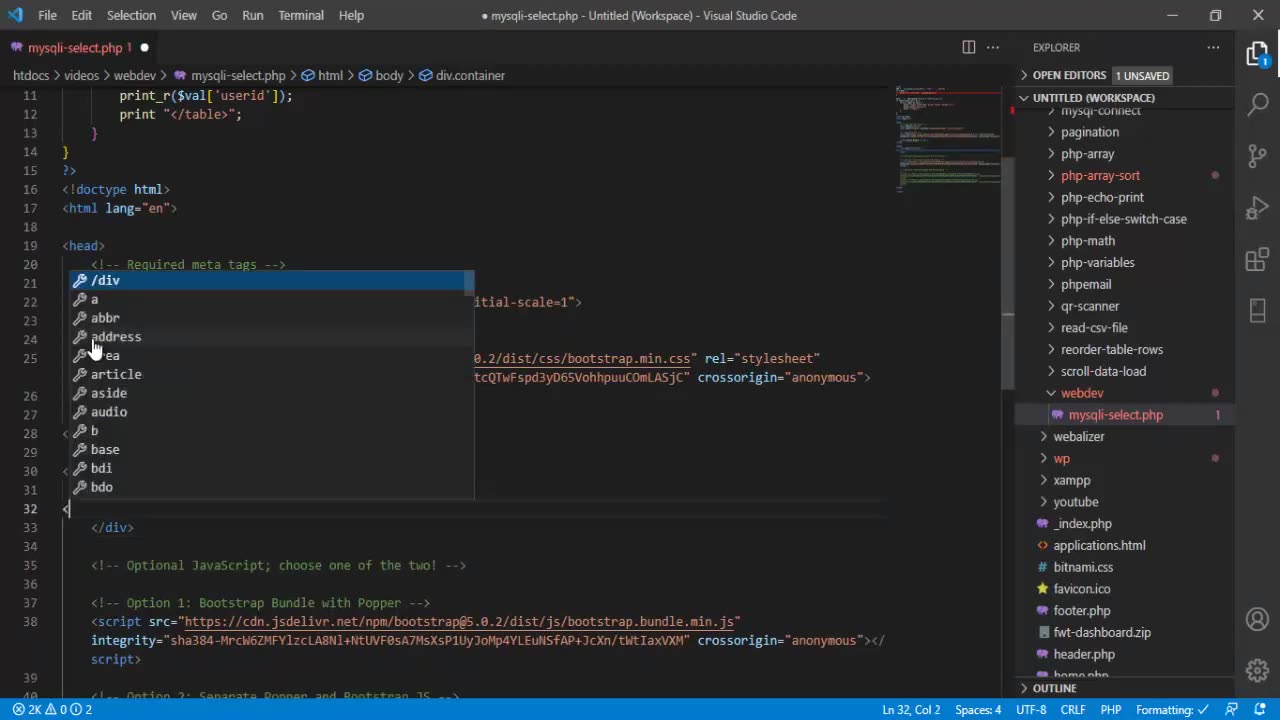Image resolution: width=1280 pixels, height=720 pixels.
Task: Open the Help menu
Action: click(351, 15)
